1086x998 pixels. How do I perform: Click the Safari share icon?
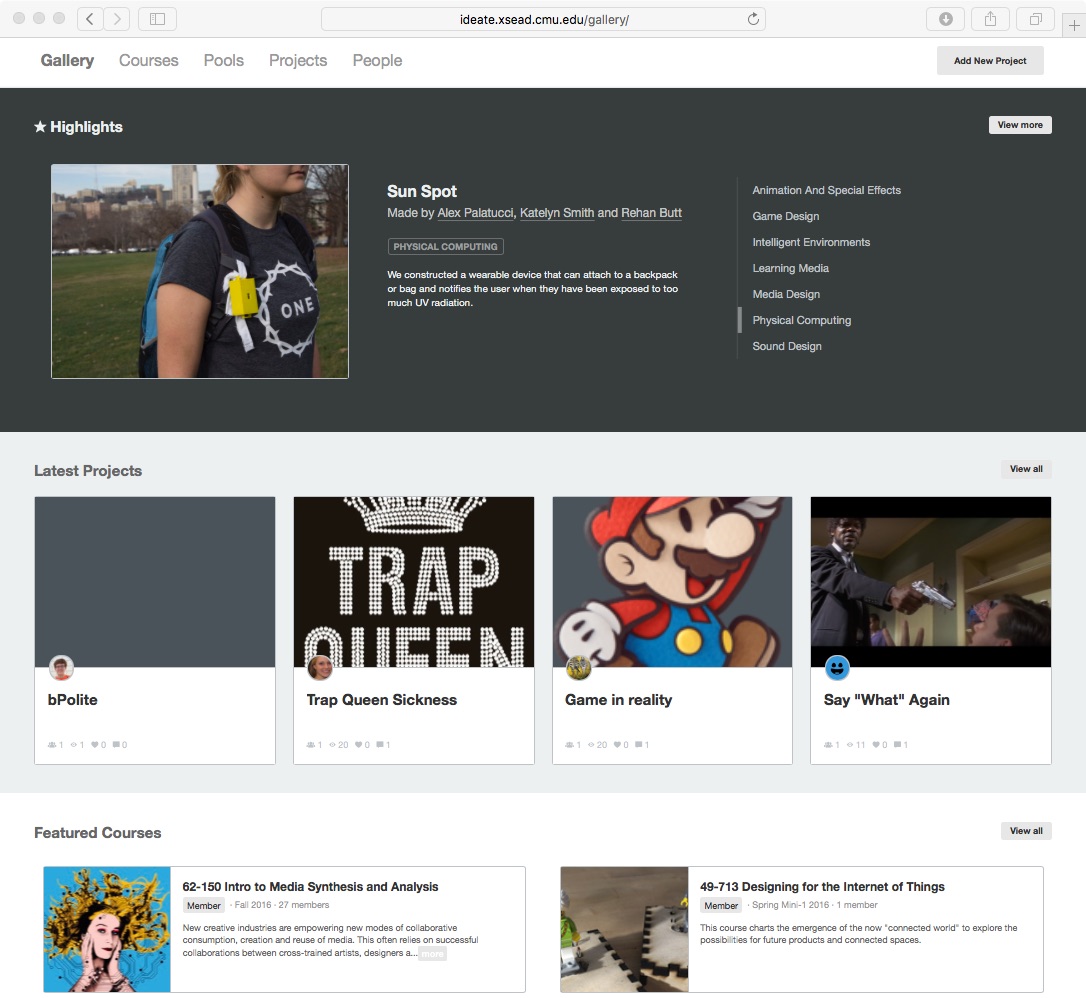pyautogui.click(x=990, y=19)
